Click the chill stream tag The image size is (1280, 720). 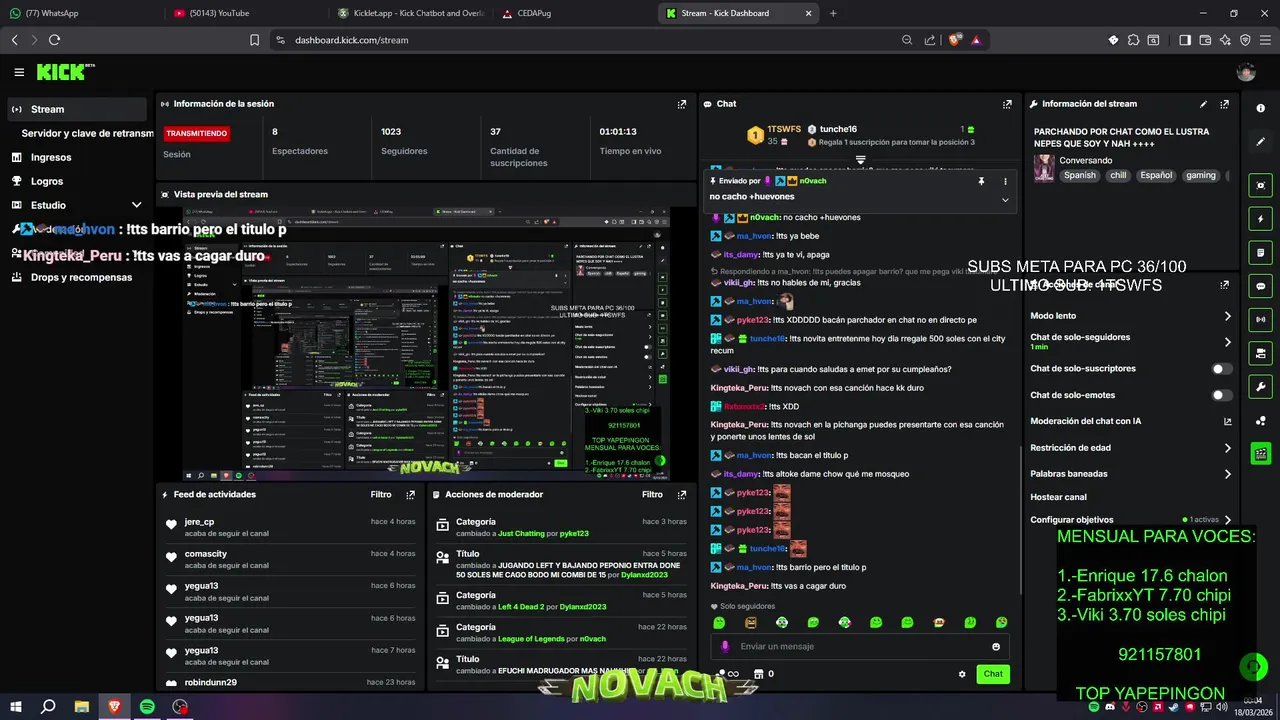1118,175
